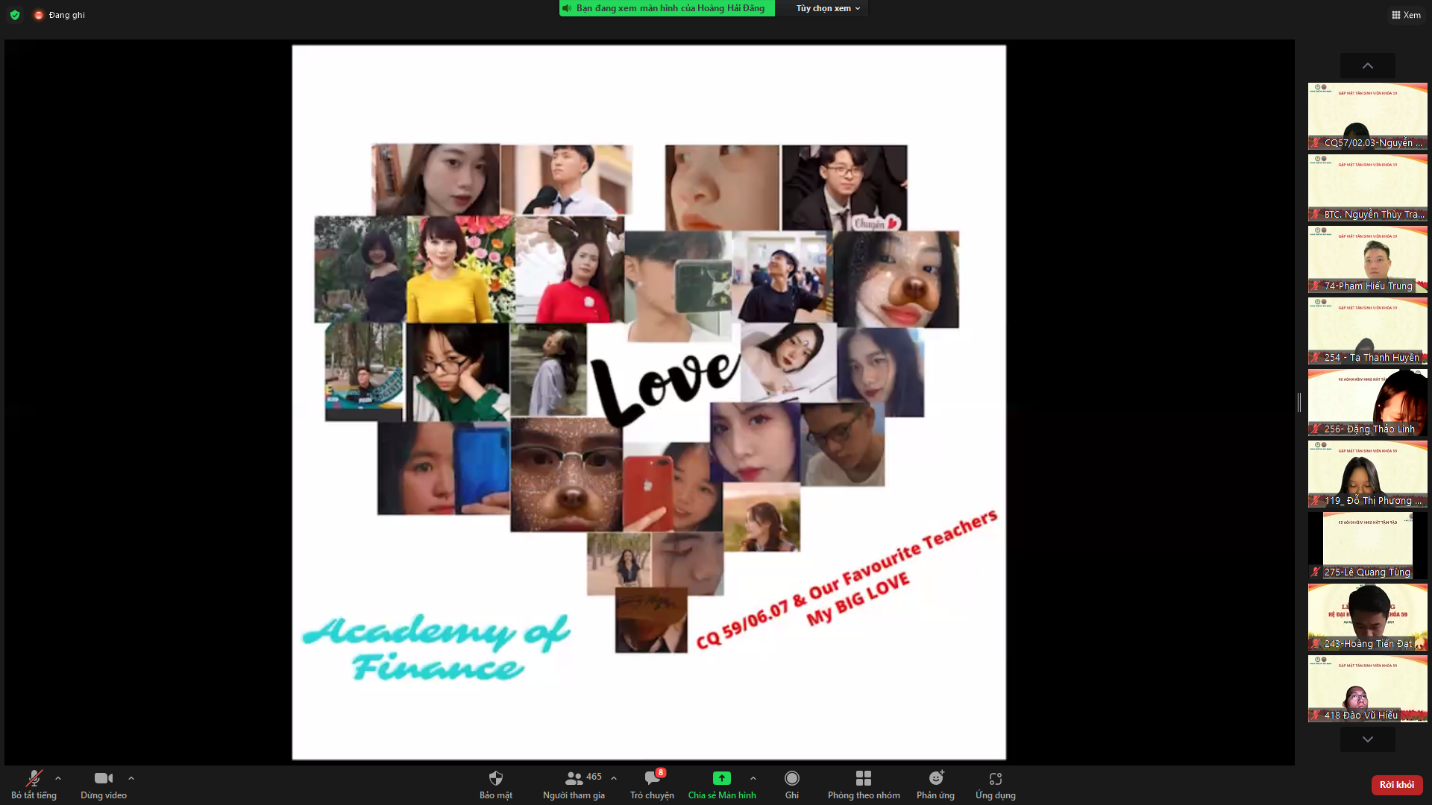Expand the video options arrow beside camera
The width and height of the screenshot is (1432, 805).
131,778
